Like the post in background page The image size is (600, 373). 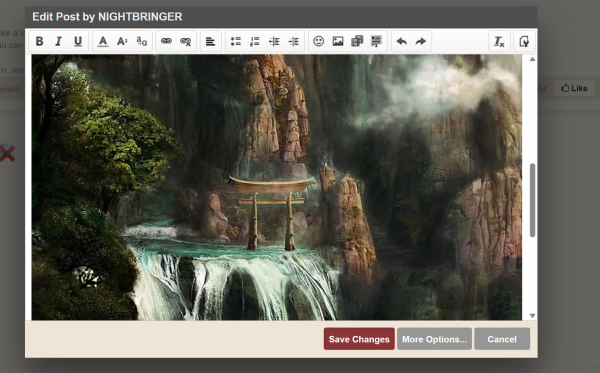point(574,88)
